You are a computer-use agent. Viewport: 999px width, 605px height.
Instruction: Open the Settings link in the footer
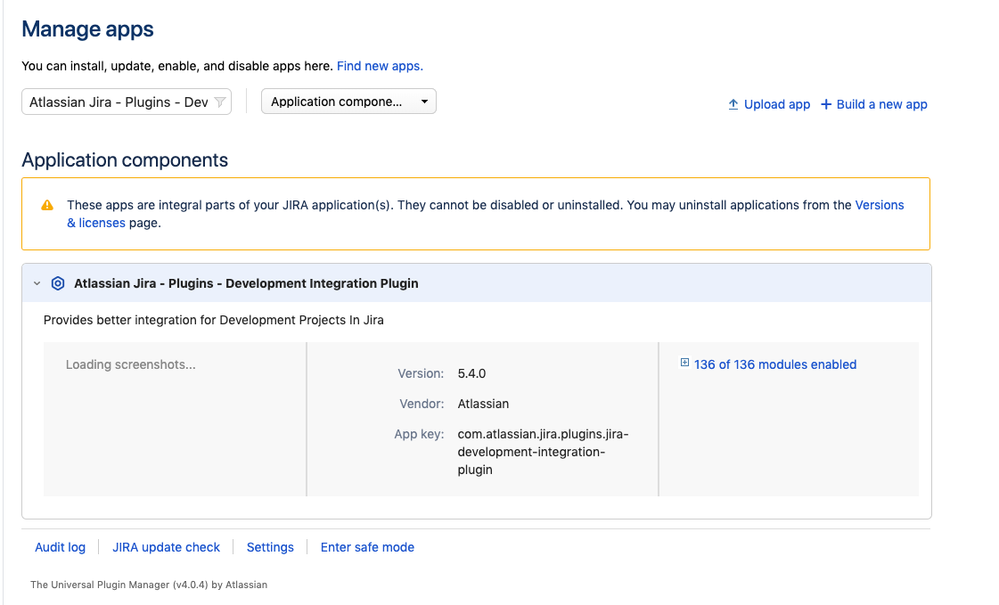pyautogui.click(x=270, y=547)
